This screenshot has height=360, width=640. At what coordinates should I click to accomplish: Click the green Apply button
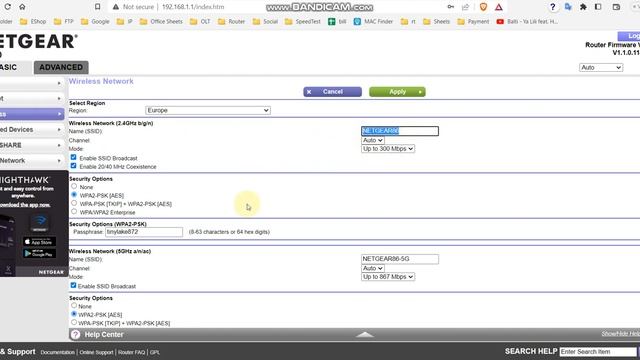click(x=397, y=92)
